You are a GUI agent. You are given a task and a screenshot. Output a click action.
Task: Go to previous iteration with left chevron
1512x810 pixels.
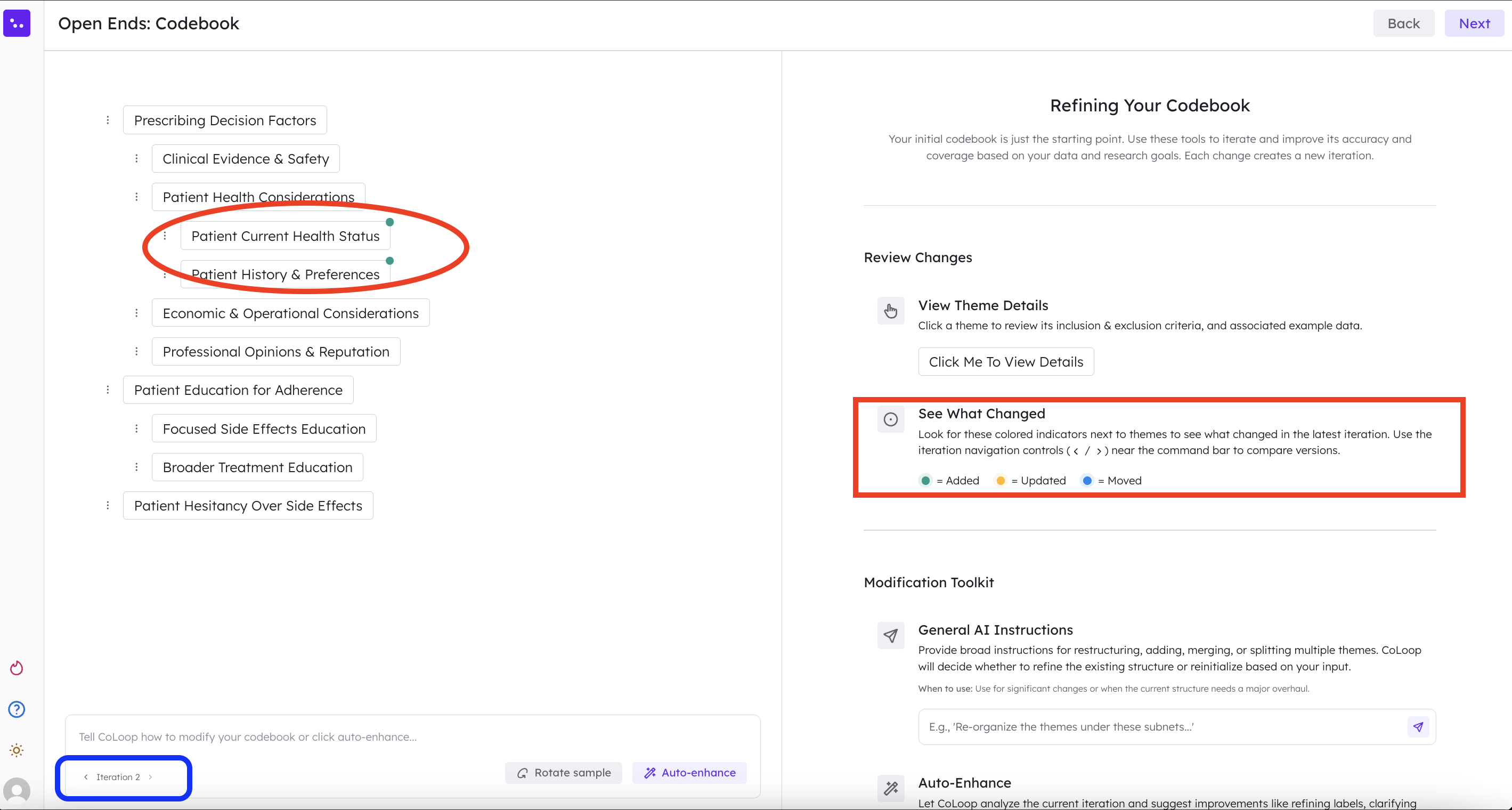coord(86,777)
